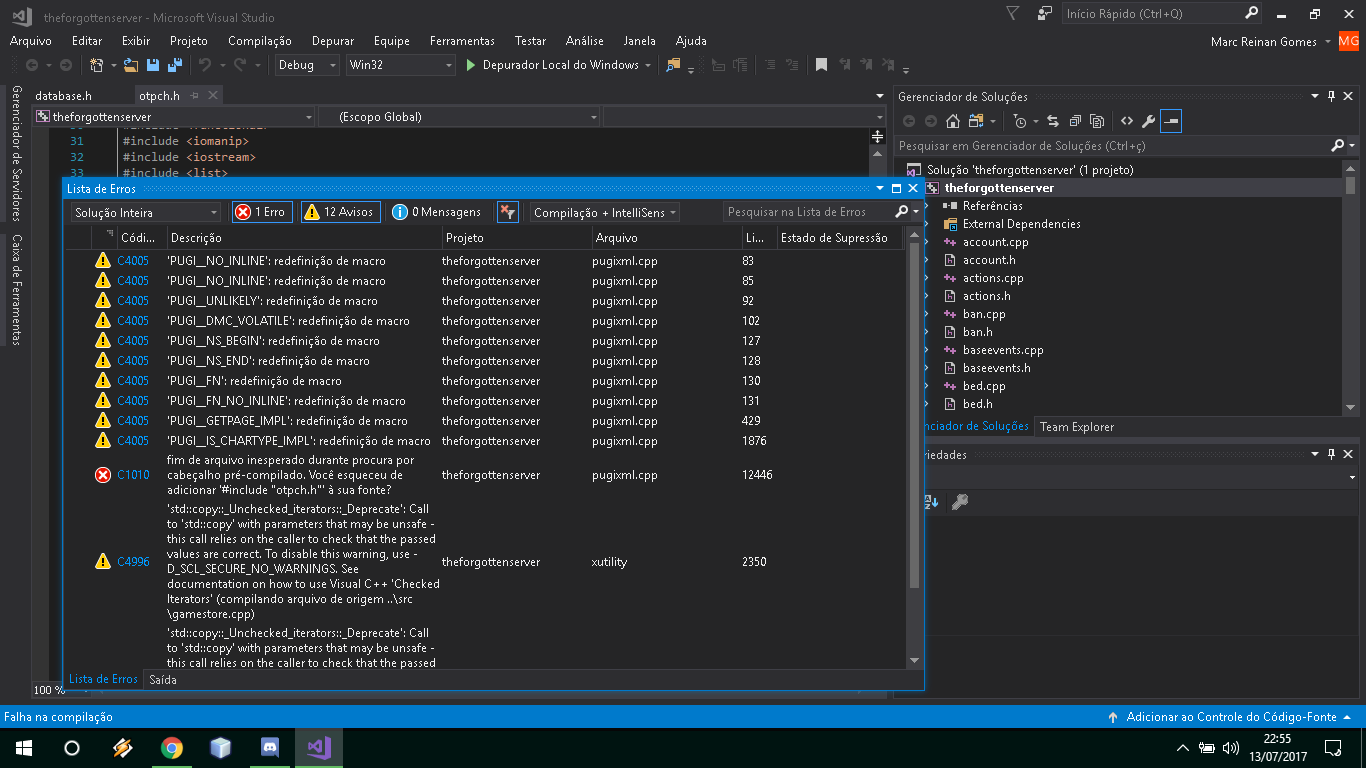The height and width of the screenshot is (768, 1366).
Task: Click the View Code icon in Solution Explorer
Action: [x=1127, y=121]
